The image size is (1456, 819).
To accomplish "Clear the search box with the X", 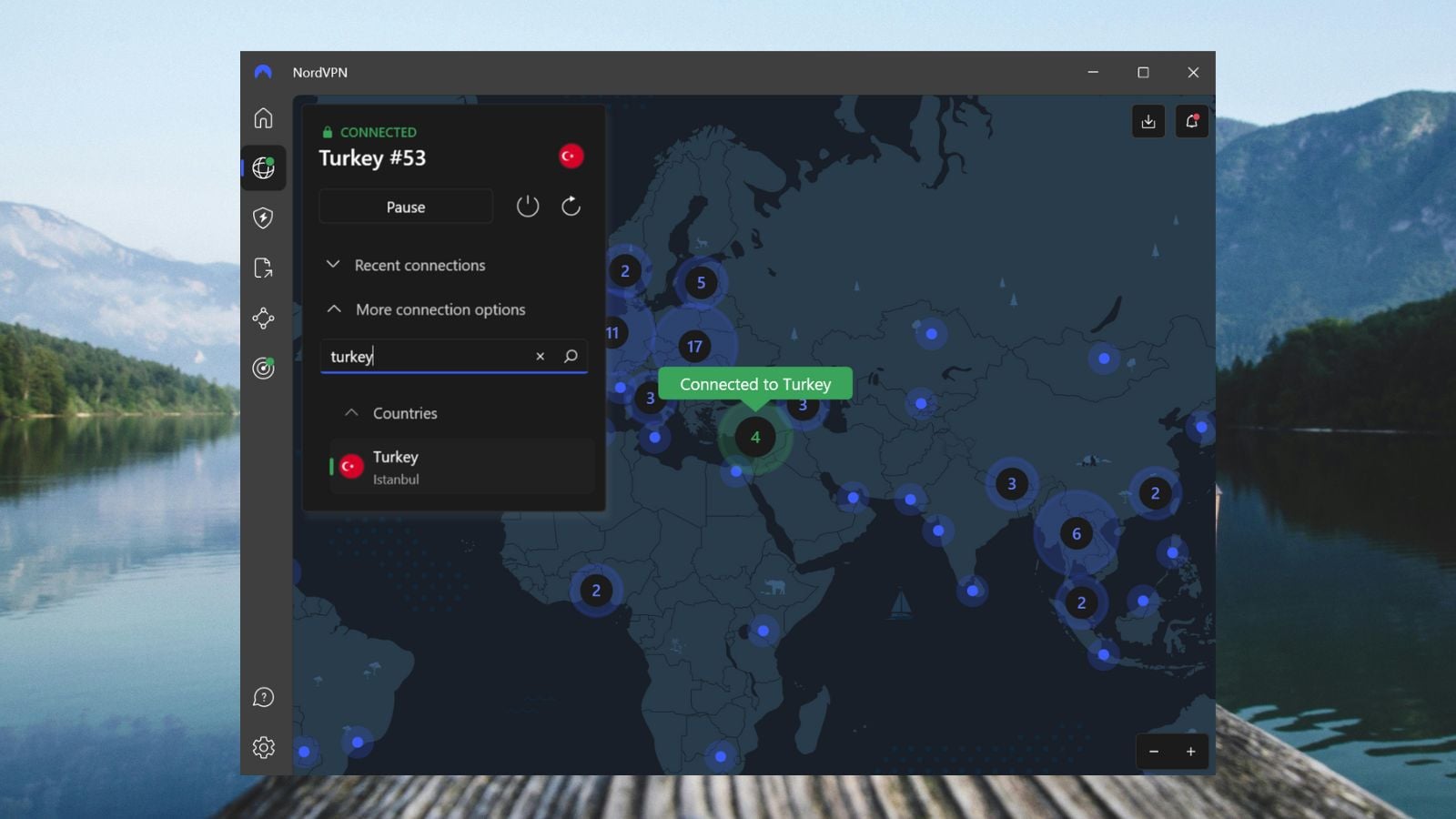I will (540, 356).
